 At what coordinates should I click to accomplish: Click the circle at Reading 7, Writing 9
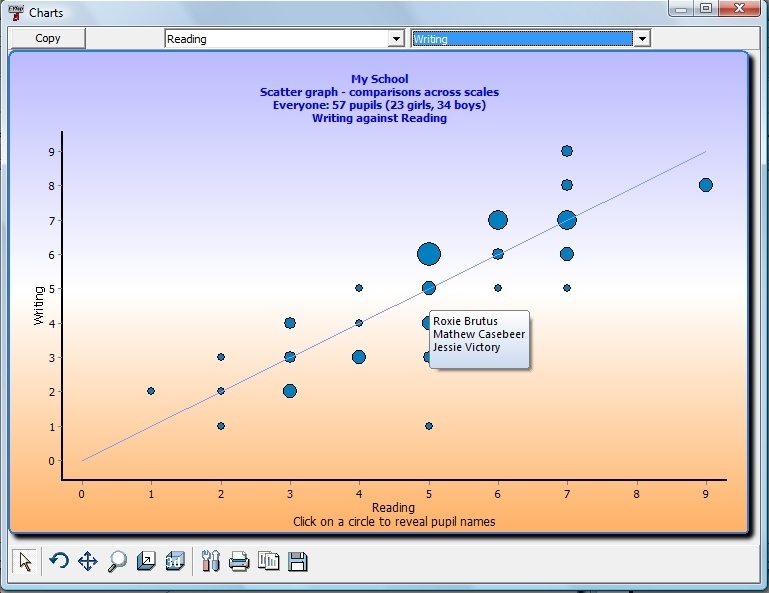click(x=566, y=151)
